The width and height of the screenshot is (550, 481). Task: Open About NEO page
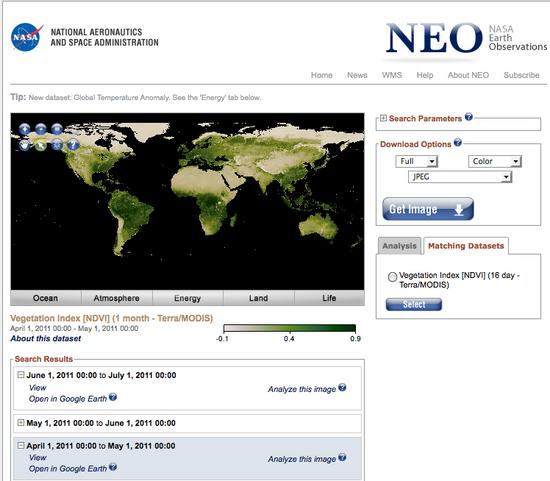(468, 75)
